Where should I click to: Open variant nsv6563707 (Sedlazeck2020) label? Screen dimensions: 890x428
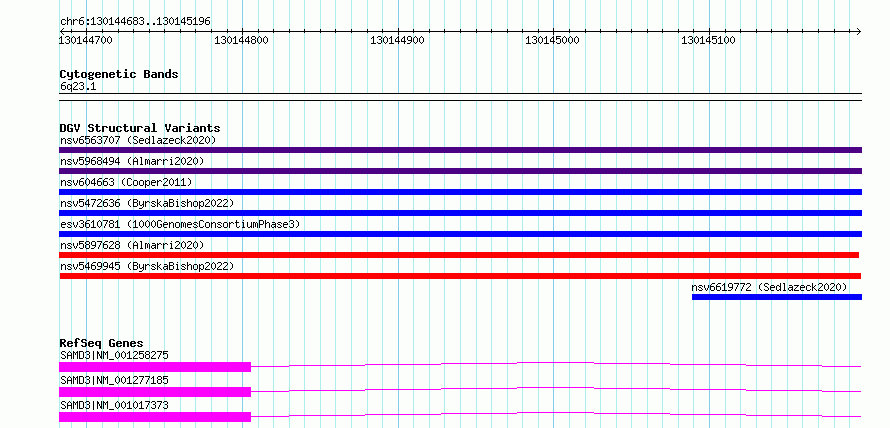(x=138, y=140)
